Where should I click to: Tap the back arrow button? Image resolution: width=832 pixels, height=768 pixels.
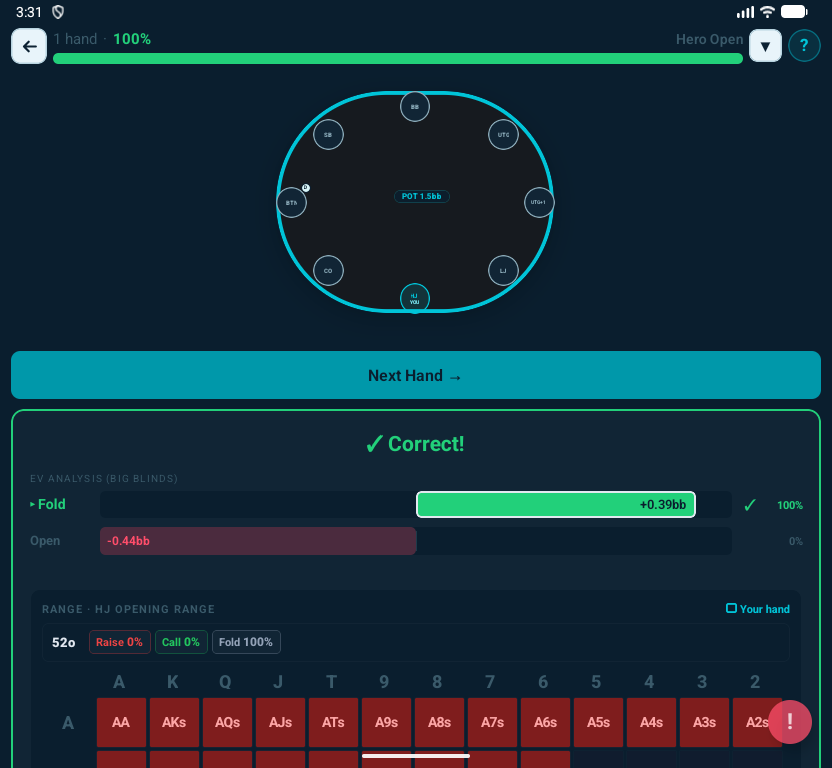point(29,46)
